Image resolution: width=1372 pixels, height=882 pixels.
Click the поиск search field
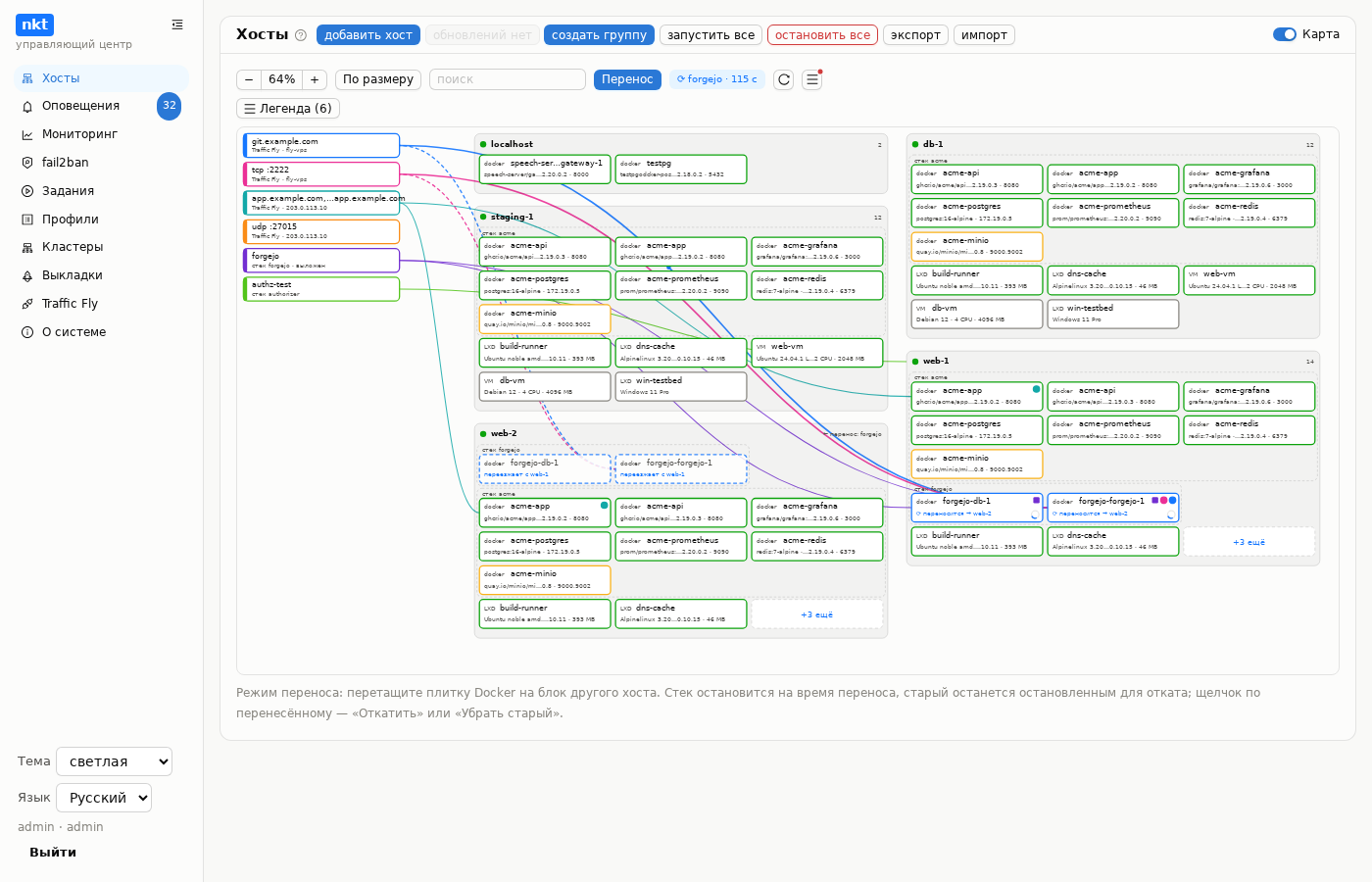pyautogui.click(x=508, y=79)
